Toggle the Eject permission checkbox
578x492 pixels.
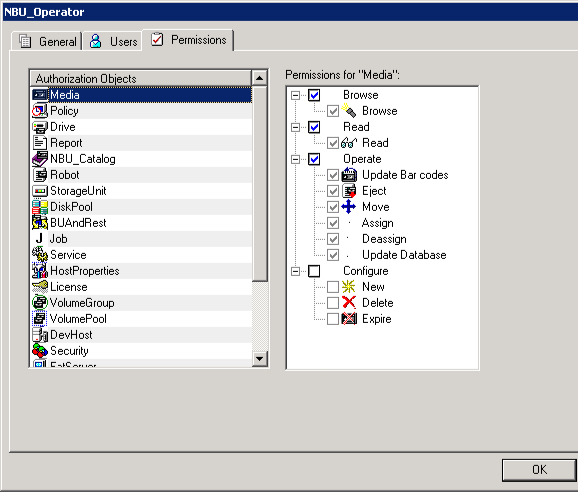(x=333, y=191)
